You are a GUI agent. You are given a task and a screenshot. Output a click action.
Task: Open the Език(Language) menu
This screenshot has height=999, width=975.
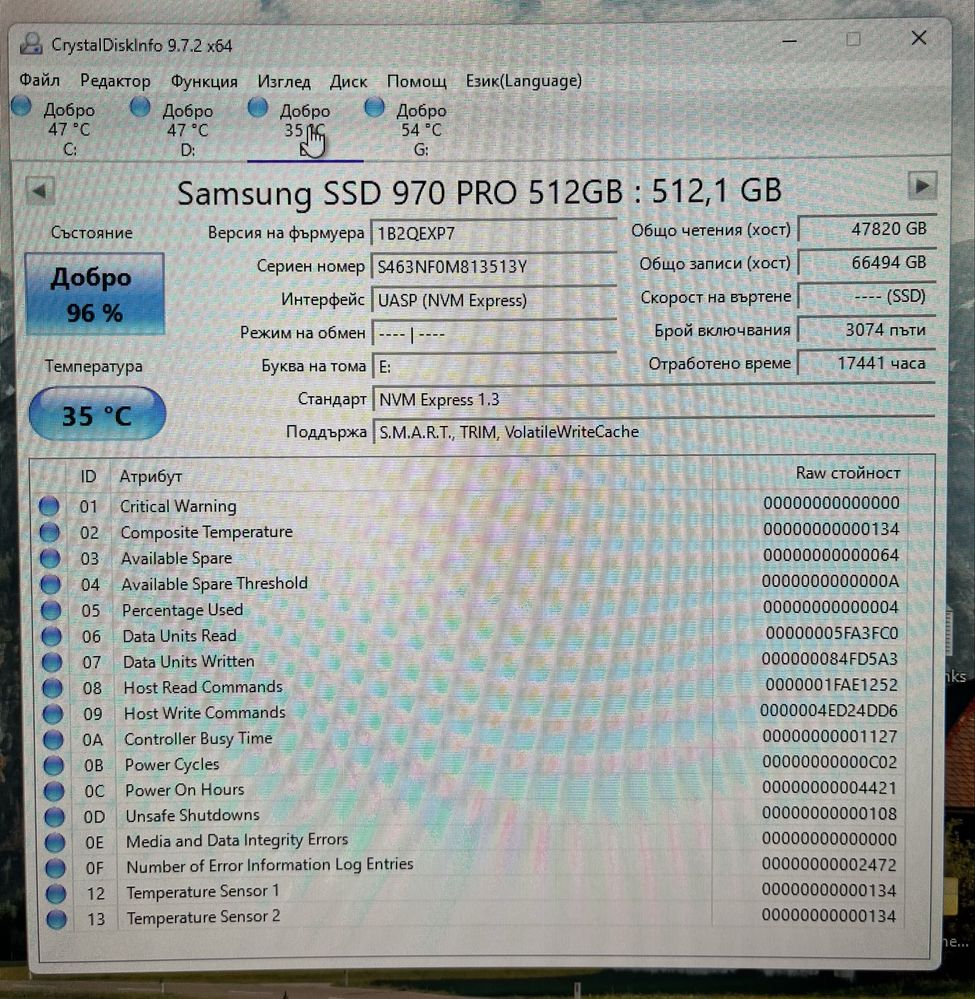pos(524,81)
